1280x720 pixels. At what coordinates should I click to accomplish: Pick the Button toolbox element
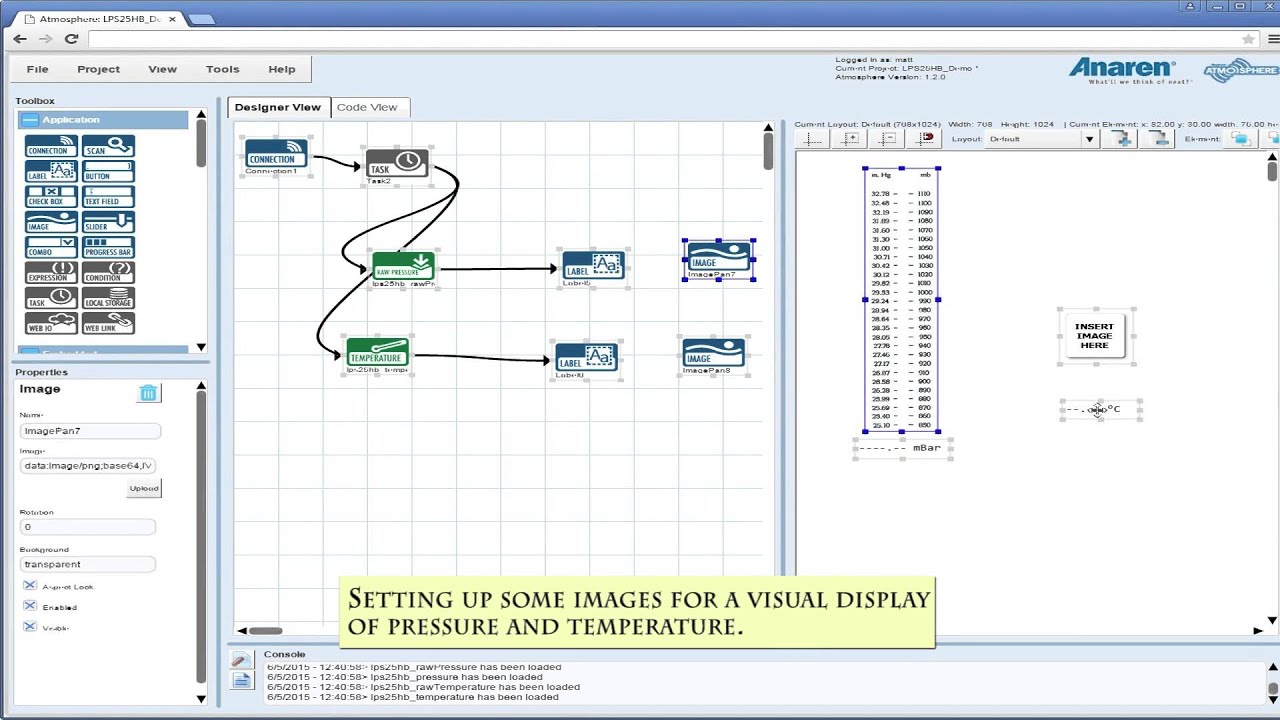click(108, 171)
